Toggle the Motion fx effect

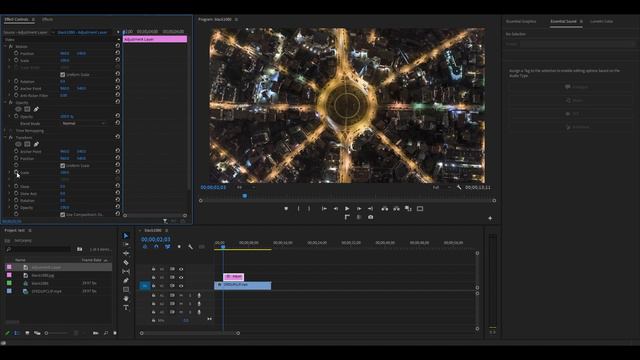(x=11, y=46)
